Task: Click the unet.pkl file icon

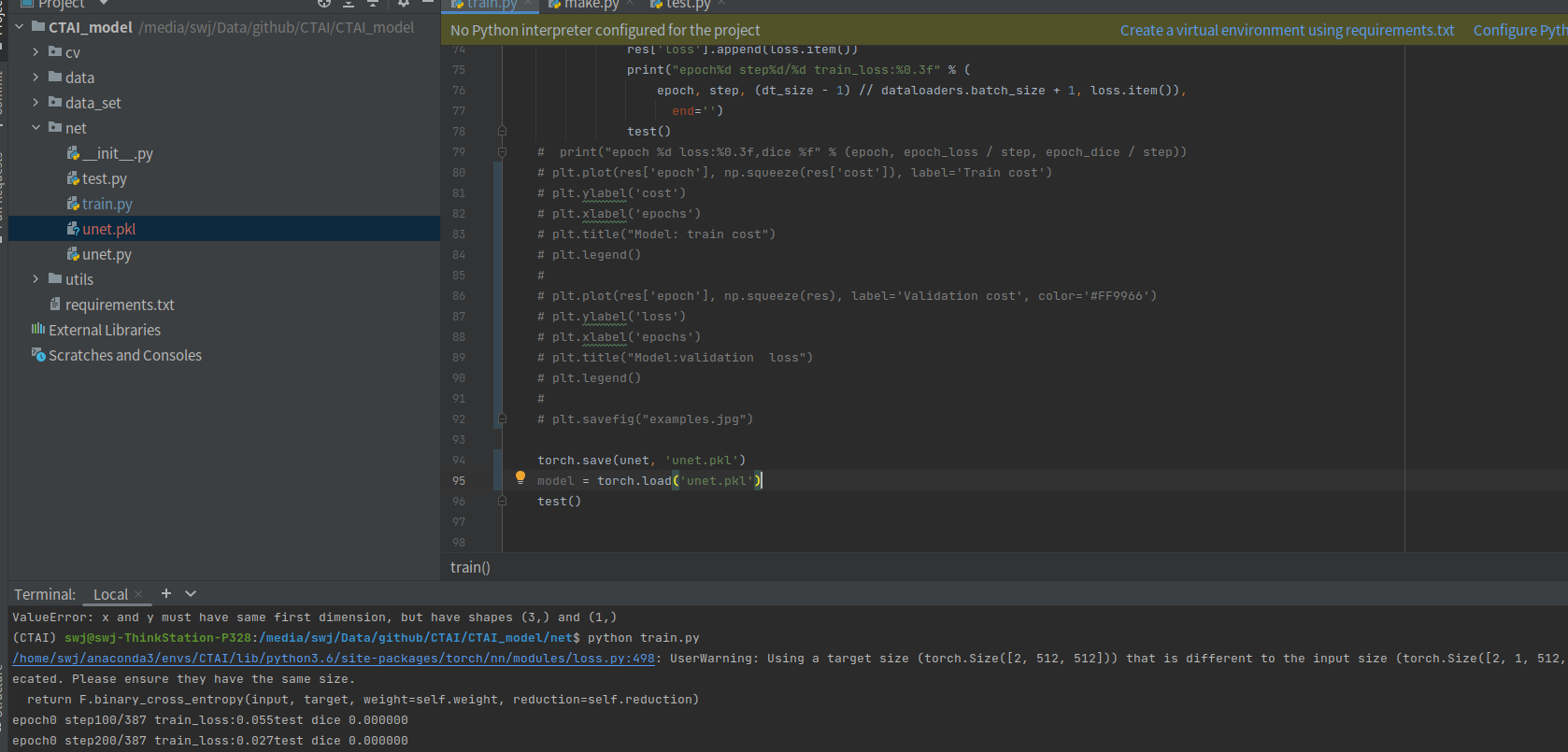Action: 73,229
